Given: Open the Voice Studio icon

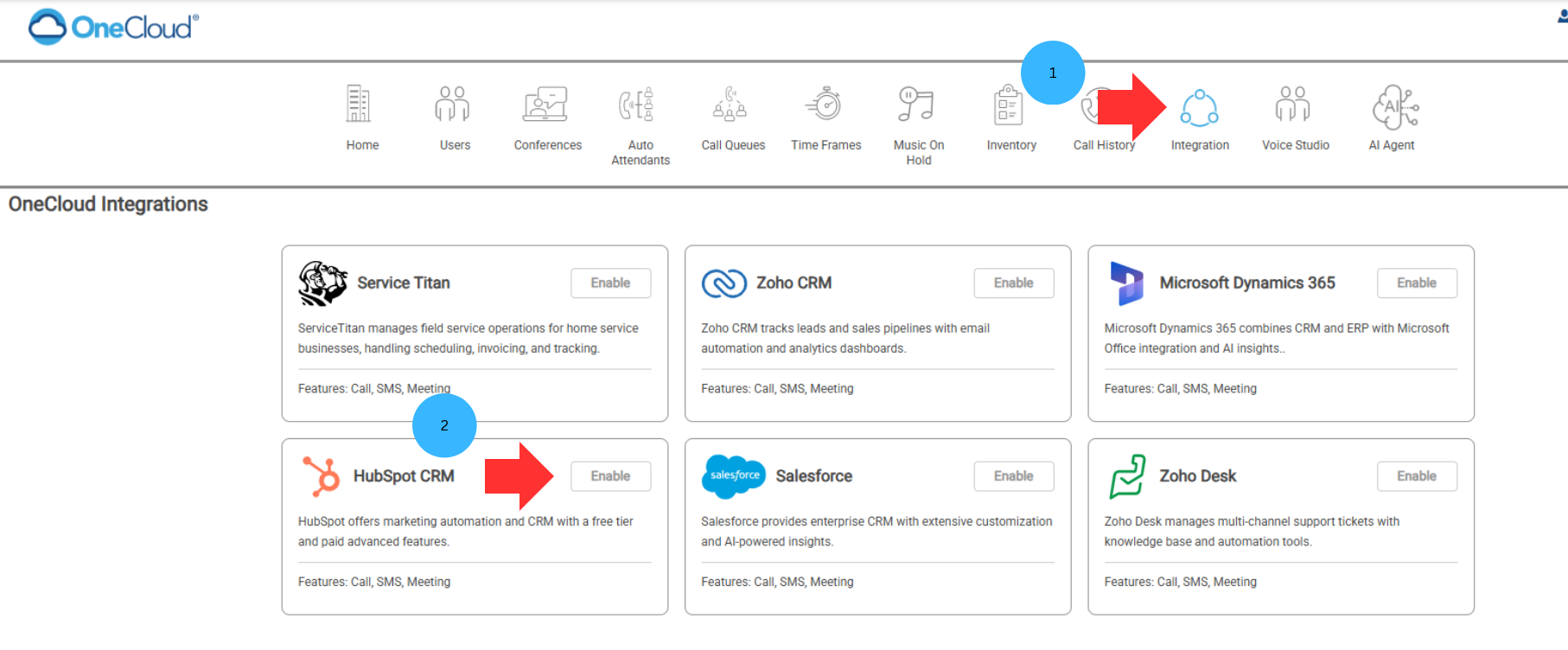Looking at the screenshot, I should (1293, 105).
